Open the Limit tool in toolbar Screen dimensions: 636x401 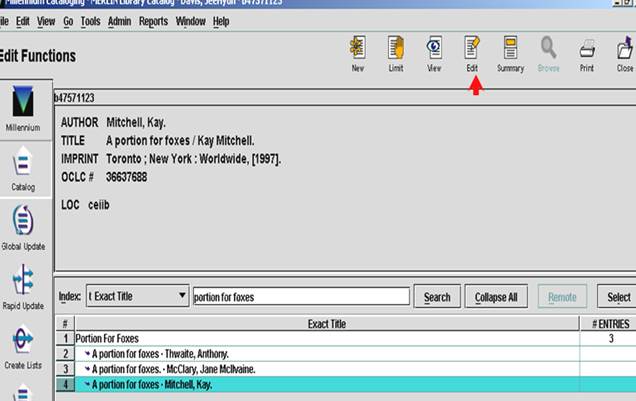396,53
